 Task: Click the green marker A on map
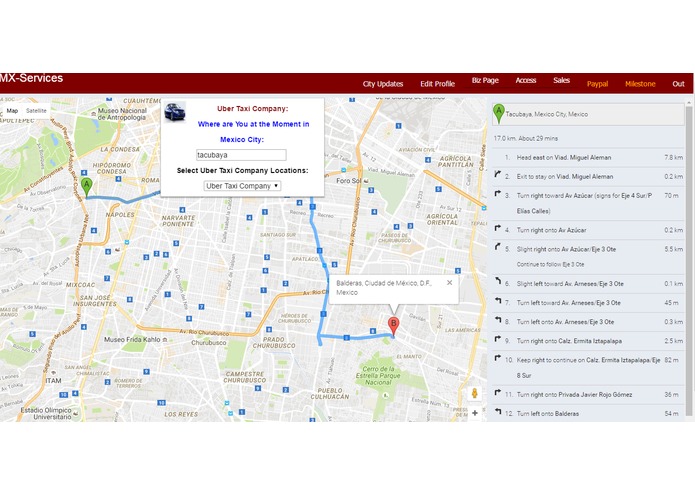pos(87,187)
